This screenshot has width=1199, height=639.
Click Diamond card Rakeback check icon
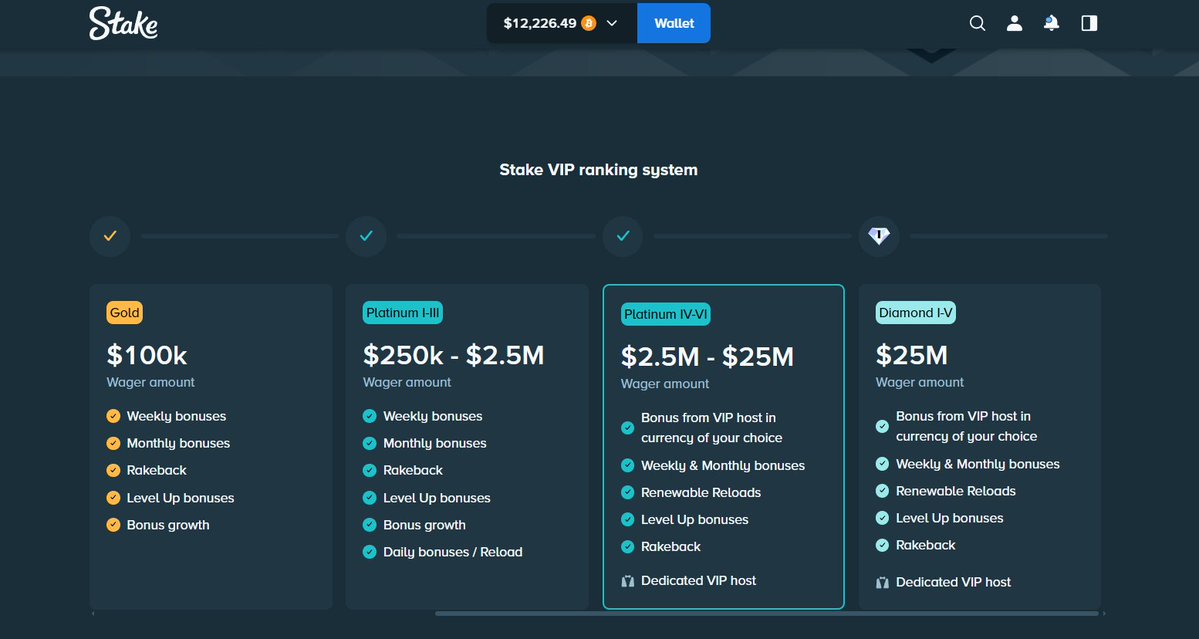pyautogui.click(x=882, y=545)
